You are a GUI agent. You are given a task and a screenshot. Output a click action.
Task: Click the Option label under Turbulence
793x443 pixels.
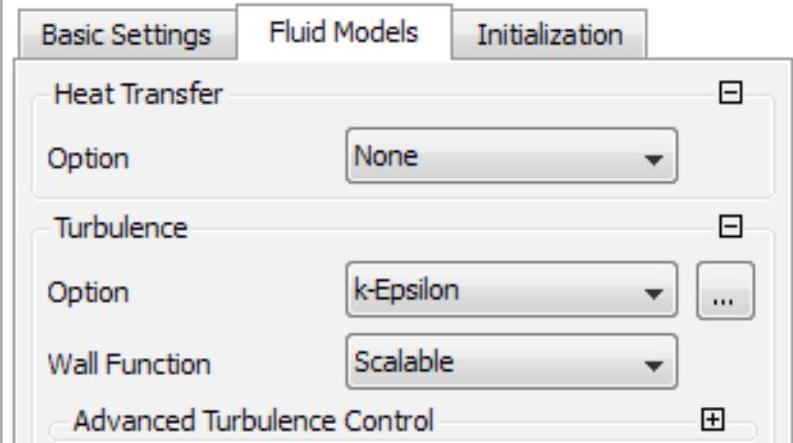88,293
